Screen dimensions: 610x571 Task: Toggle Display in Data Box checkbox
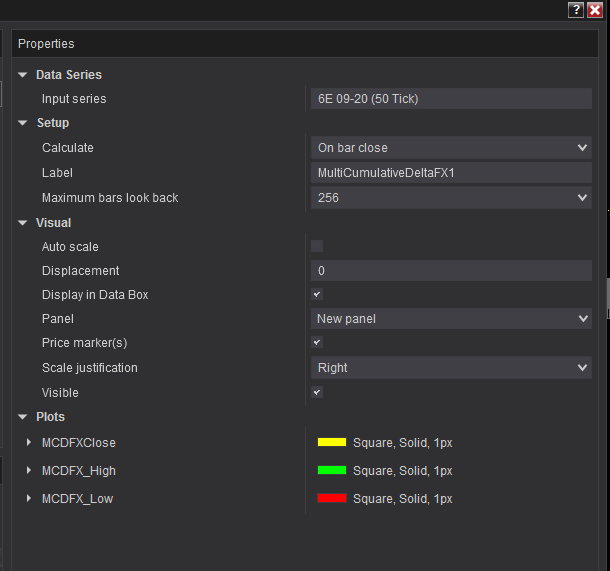tap(317, 295)
